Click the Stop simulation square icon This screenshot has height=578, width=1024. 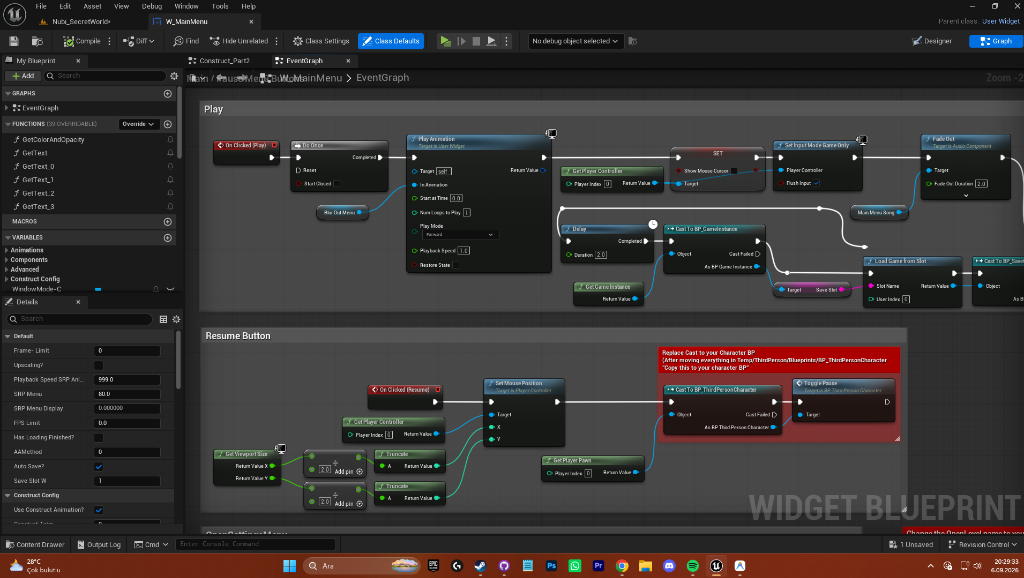click(476, 41)
